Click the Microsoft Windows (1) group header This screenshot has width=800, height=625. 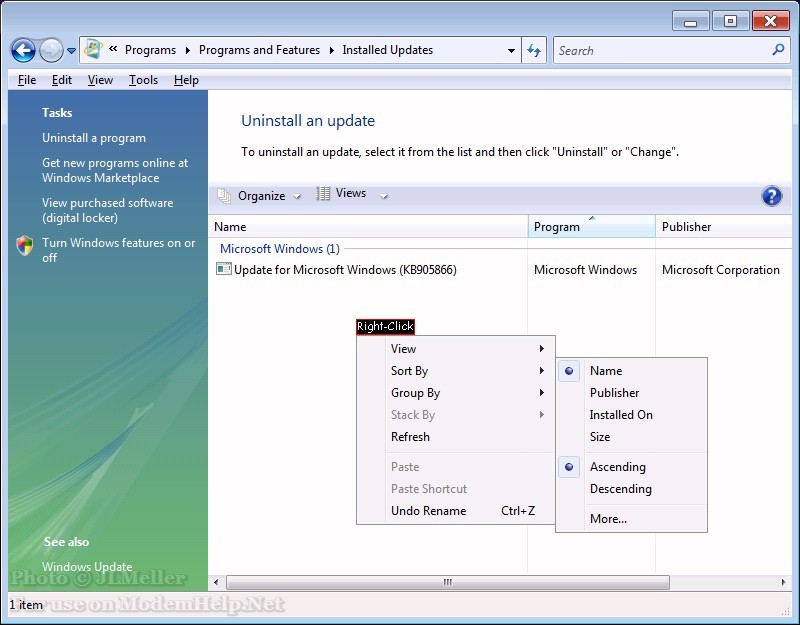pyautogui.click(x=280, y=249)
